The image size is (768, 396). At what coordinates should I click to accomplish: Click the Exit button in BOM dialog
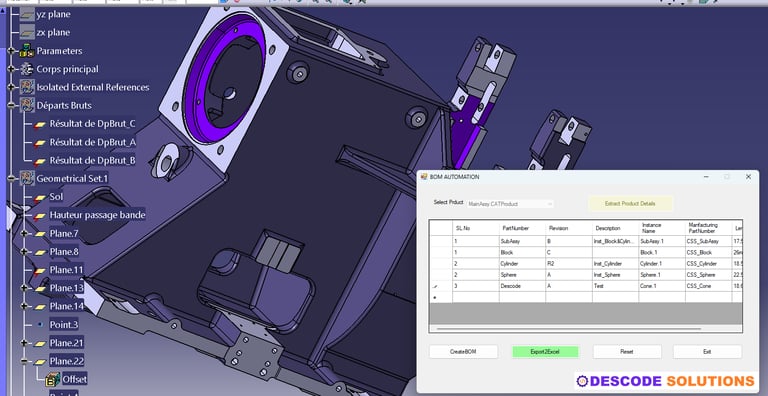pos(707,351)
